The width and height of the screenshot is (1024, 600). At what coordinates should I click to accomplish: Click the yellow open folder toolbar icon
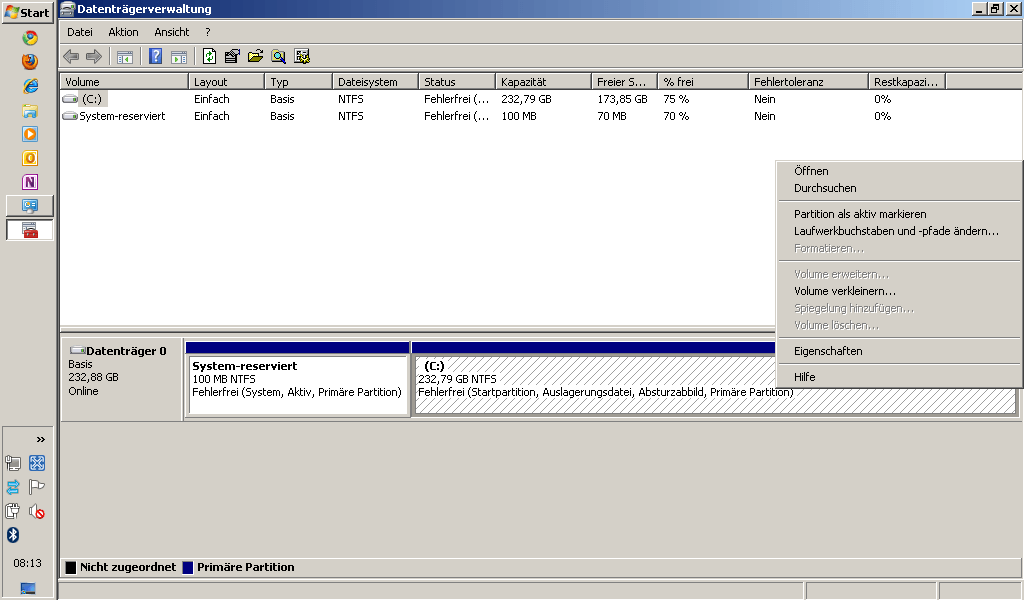[255, 56]
